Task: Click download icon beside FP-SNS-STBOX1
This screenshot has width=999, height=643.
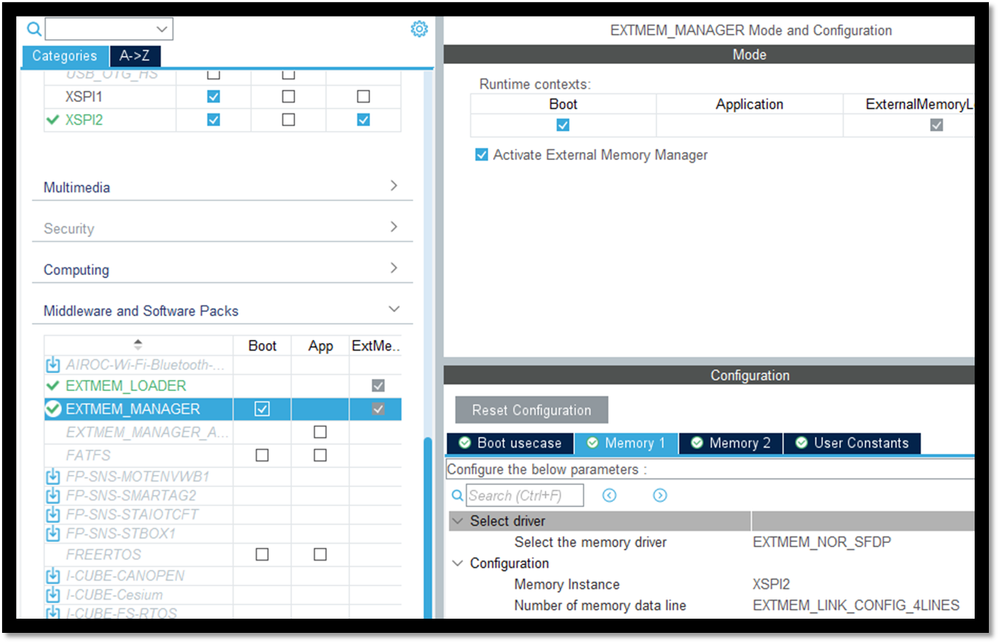Action: [53, 533]
